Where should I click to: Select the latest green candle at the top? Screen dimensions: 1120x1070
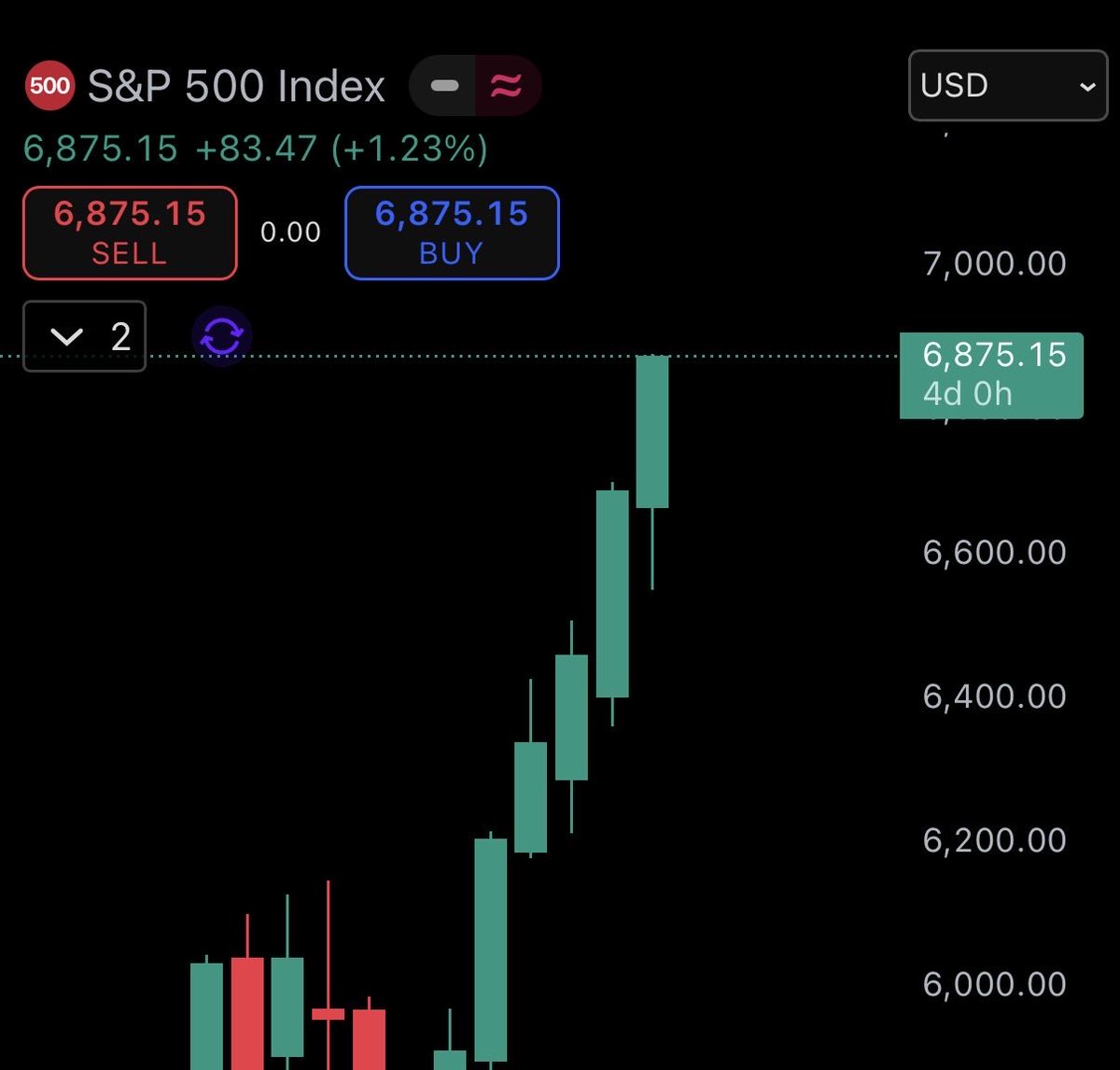[652, 431]
